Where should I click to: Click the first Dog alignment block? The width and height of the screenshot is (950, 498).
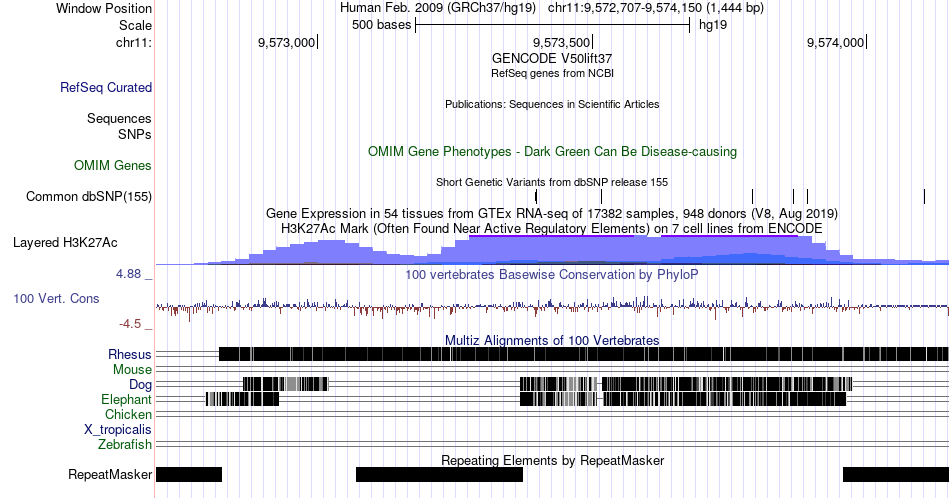click(285, 384)
